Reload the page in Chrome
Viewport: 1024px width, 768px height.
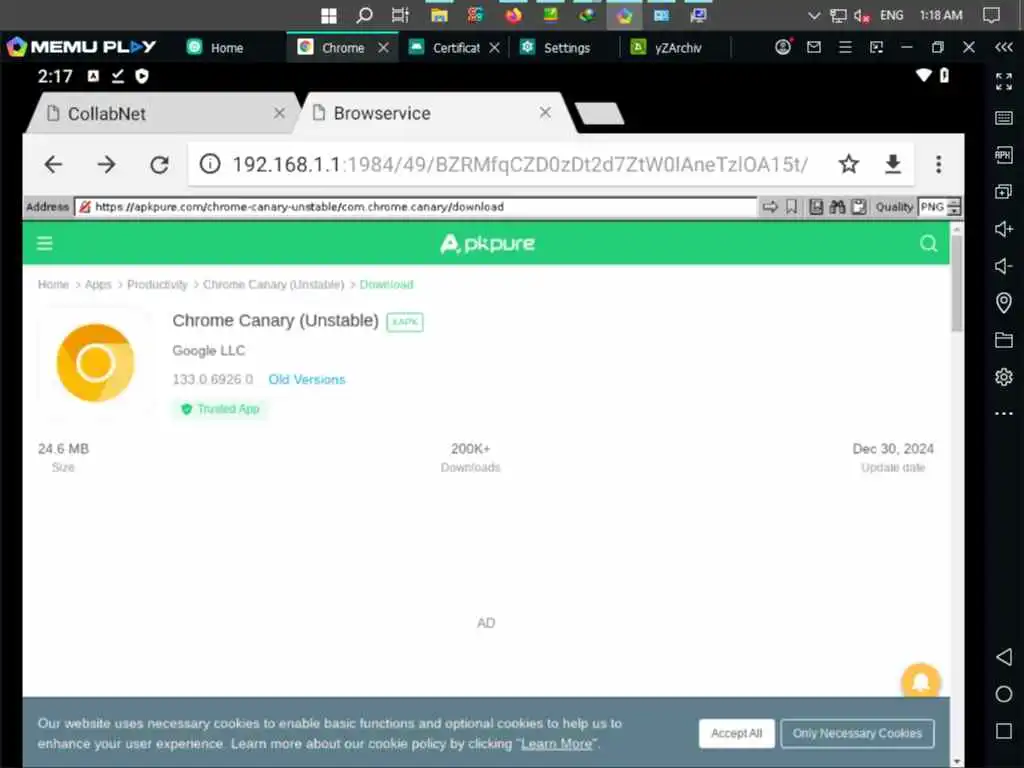159,164
